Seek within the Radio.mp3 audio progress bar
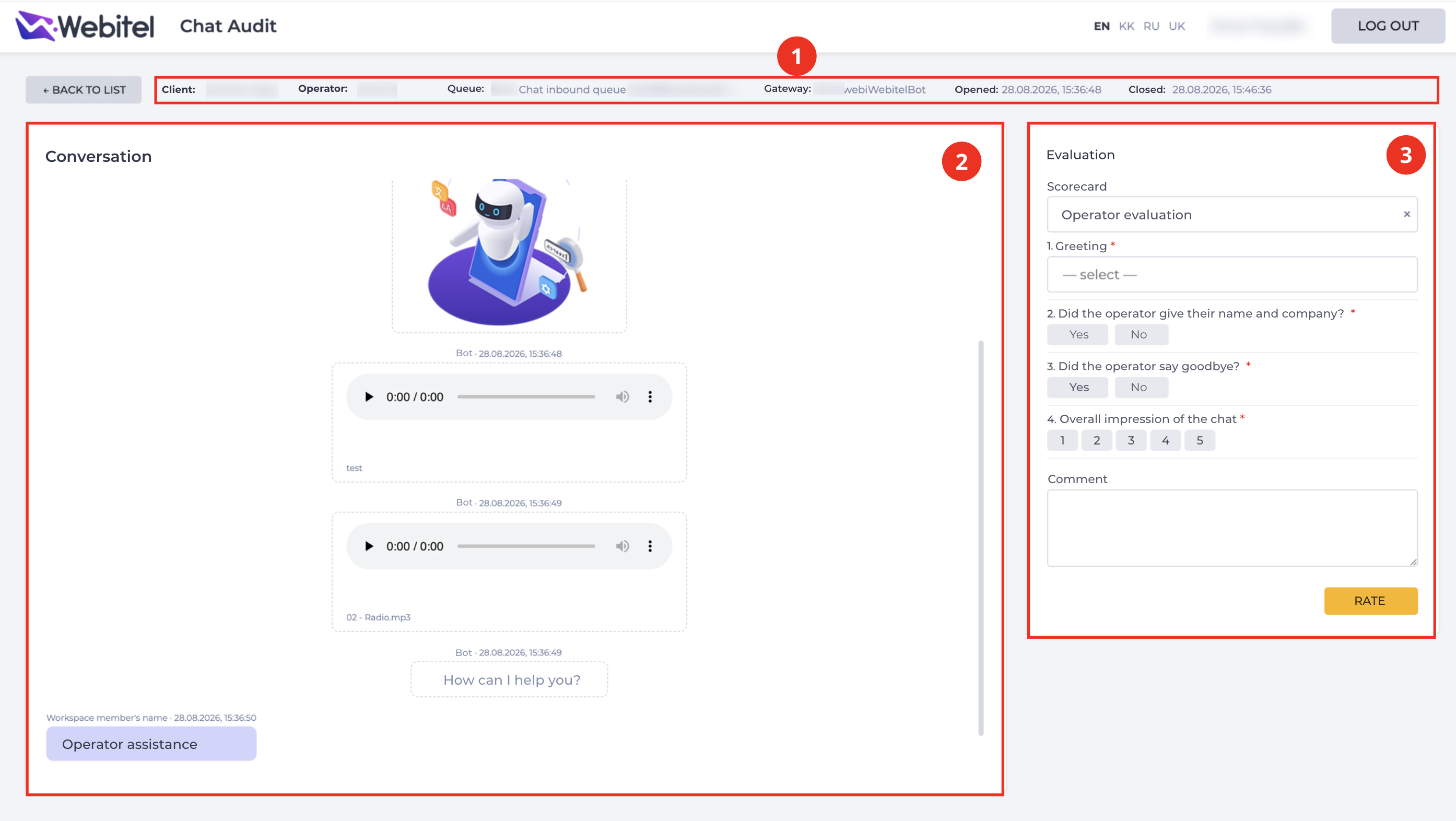 [526, 546]
